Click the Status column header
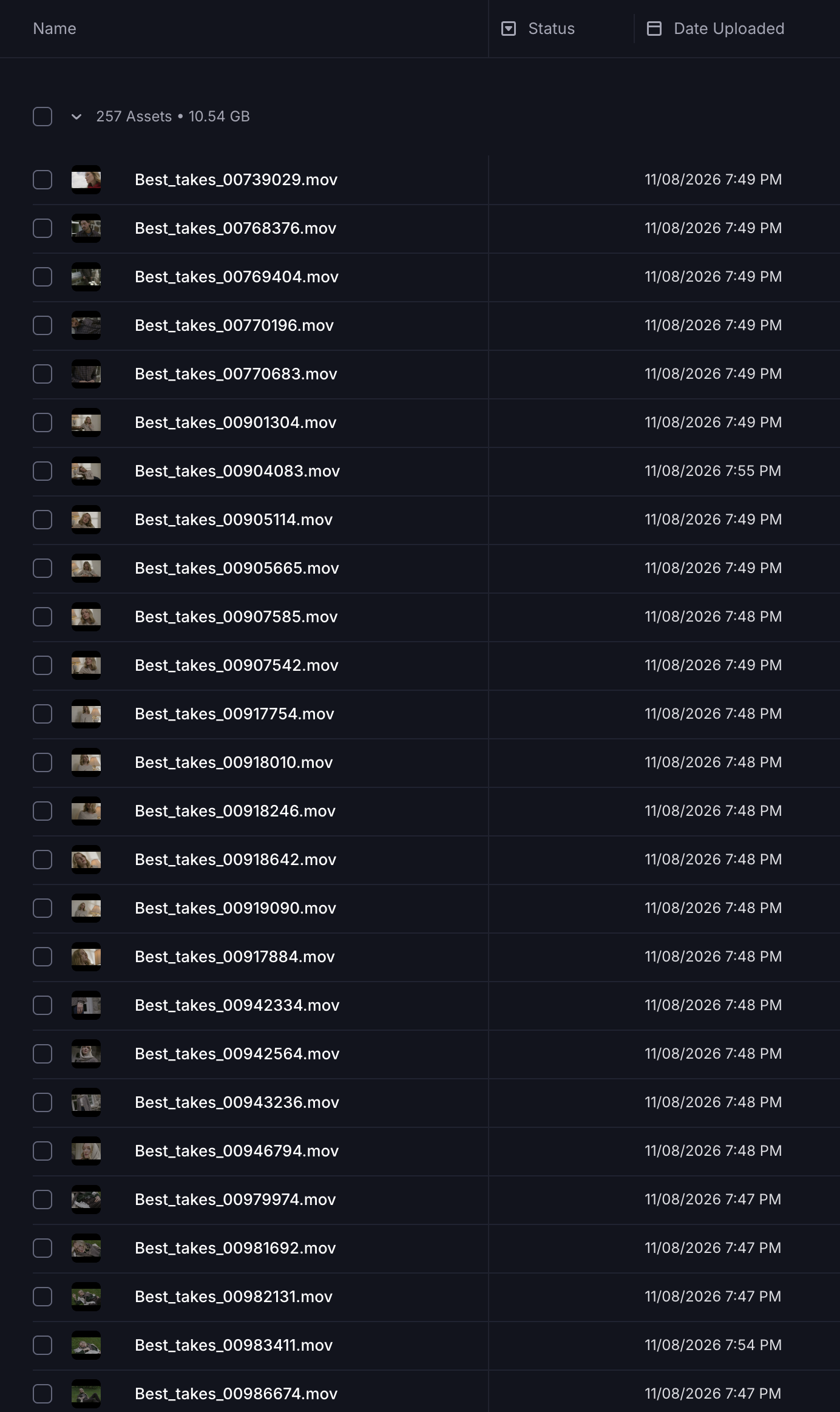The width and height of the screenshot is (840, 1412). (551, 29)
